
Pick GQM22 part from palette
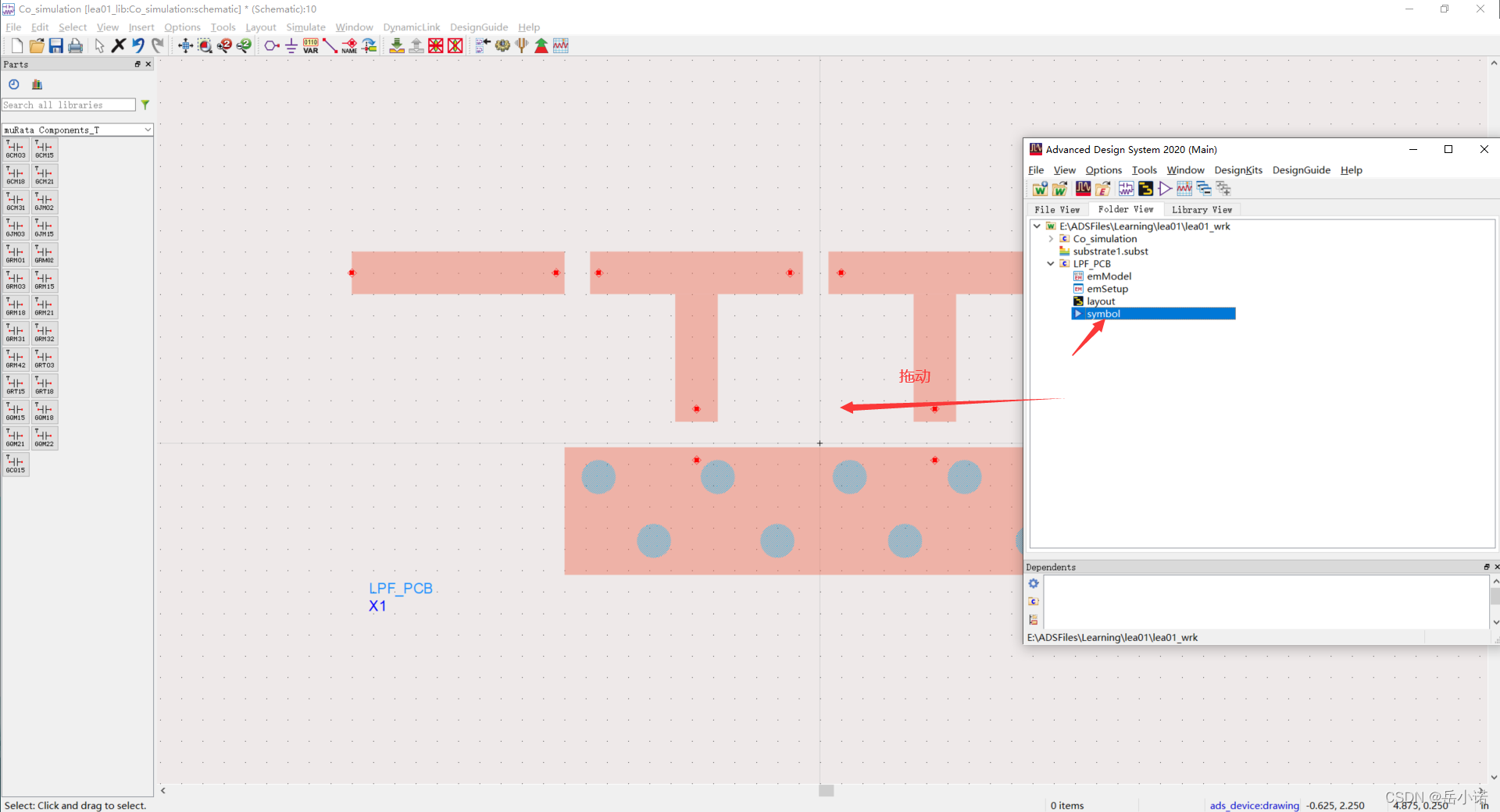tap(45, 438)
